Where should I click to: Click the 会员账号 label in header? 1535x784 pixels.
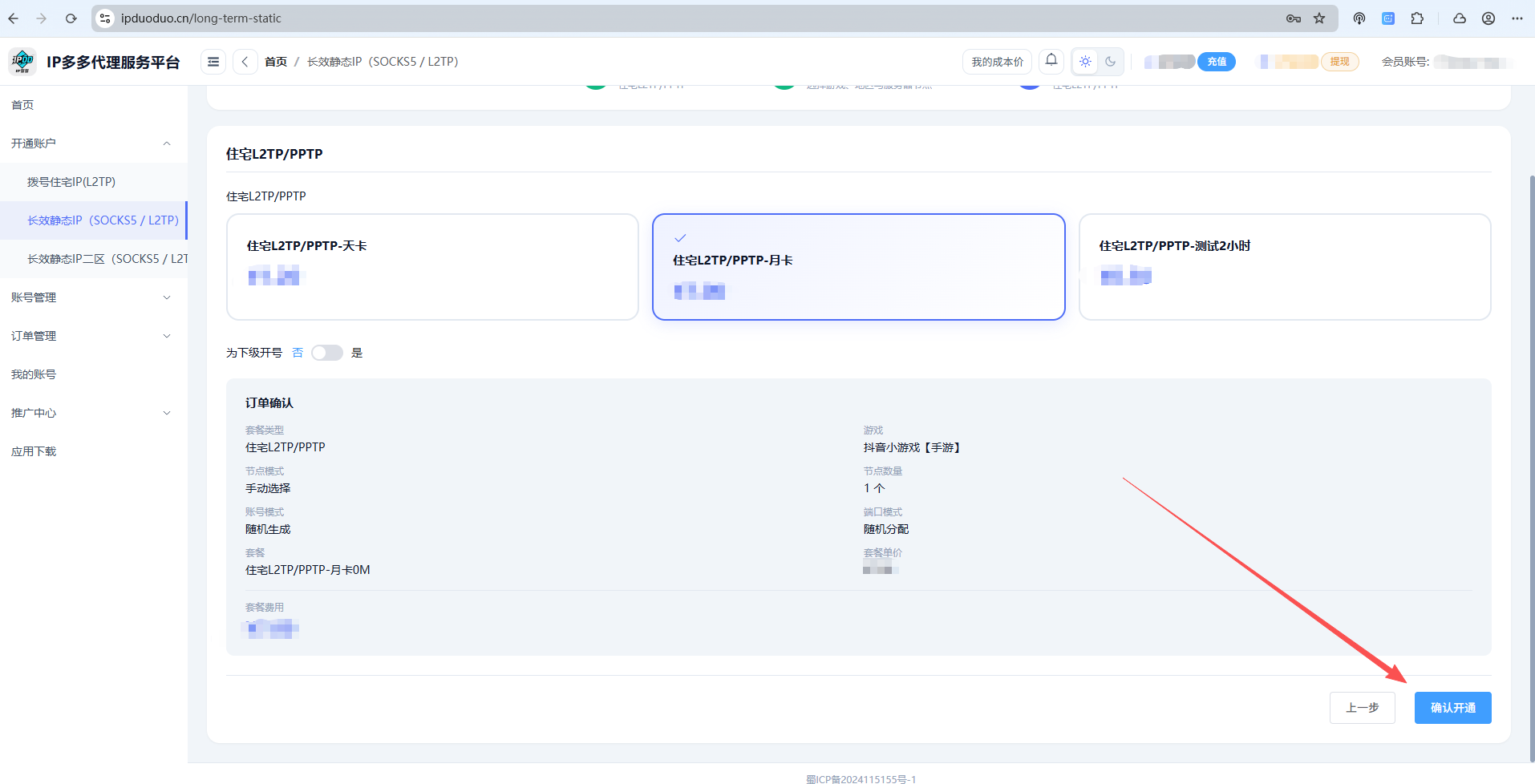(x=1405, y=62)
